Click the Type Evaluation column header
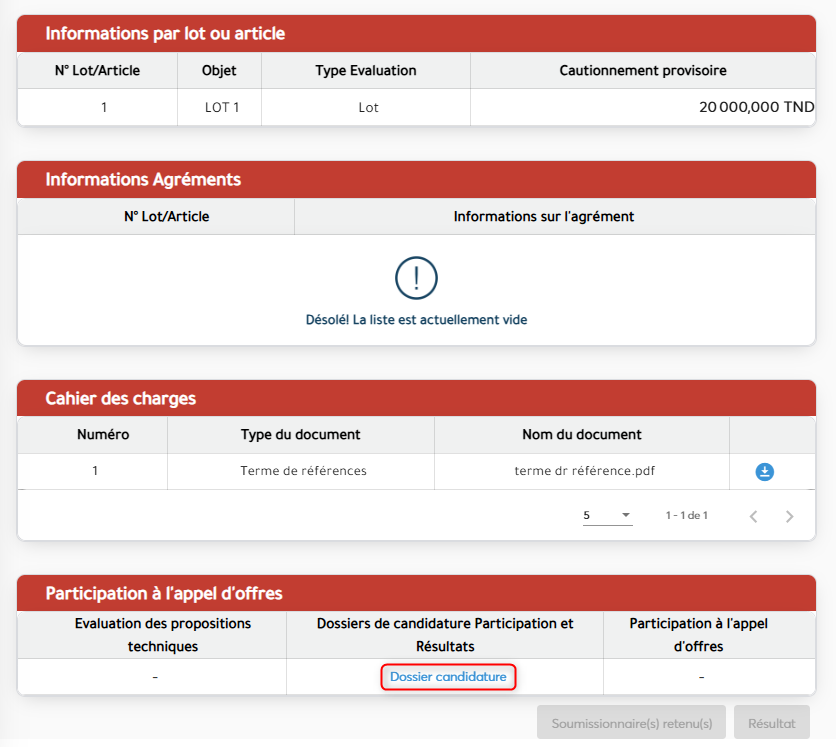This screenshot has height=747, width=836. pos(366,71)
